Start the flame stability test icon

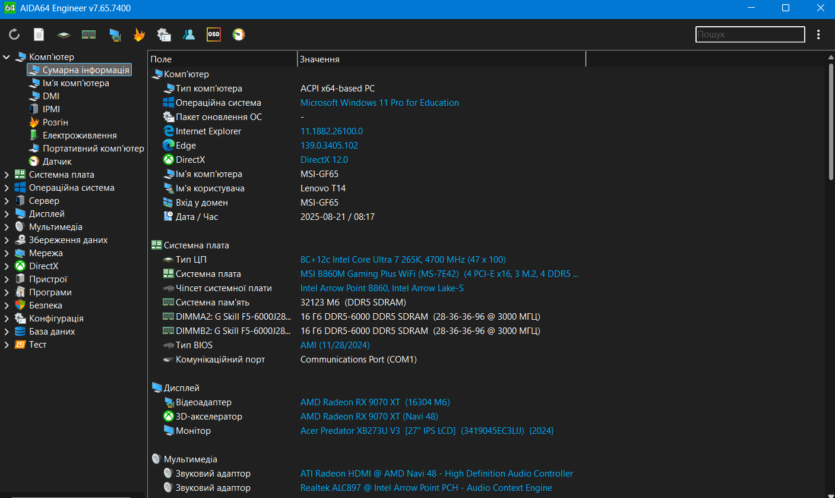[139, 35]
